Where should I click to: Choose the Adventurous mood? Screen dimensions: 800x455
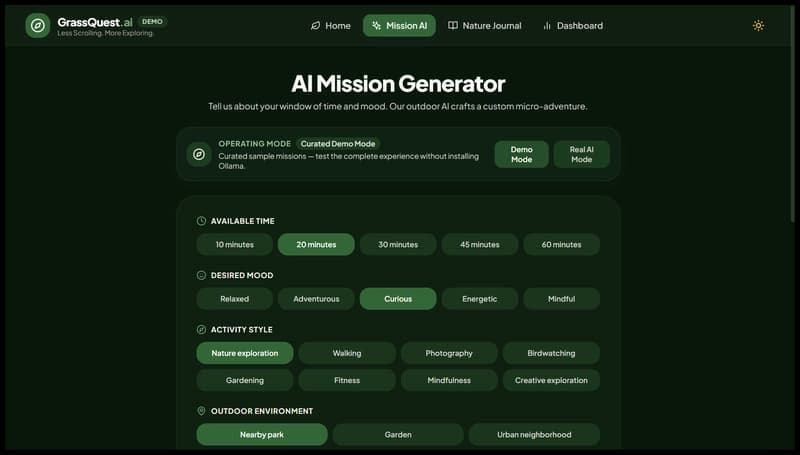[316, 299]
